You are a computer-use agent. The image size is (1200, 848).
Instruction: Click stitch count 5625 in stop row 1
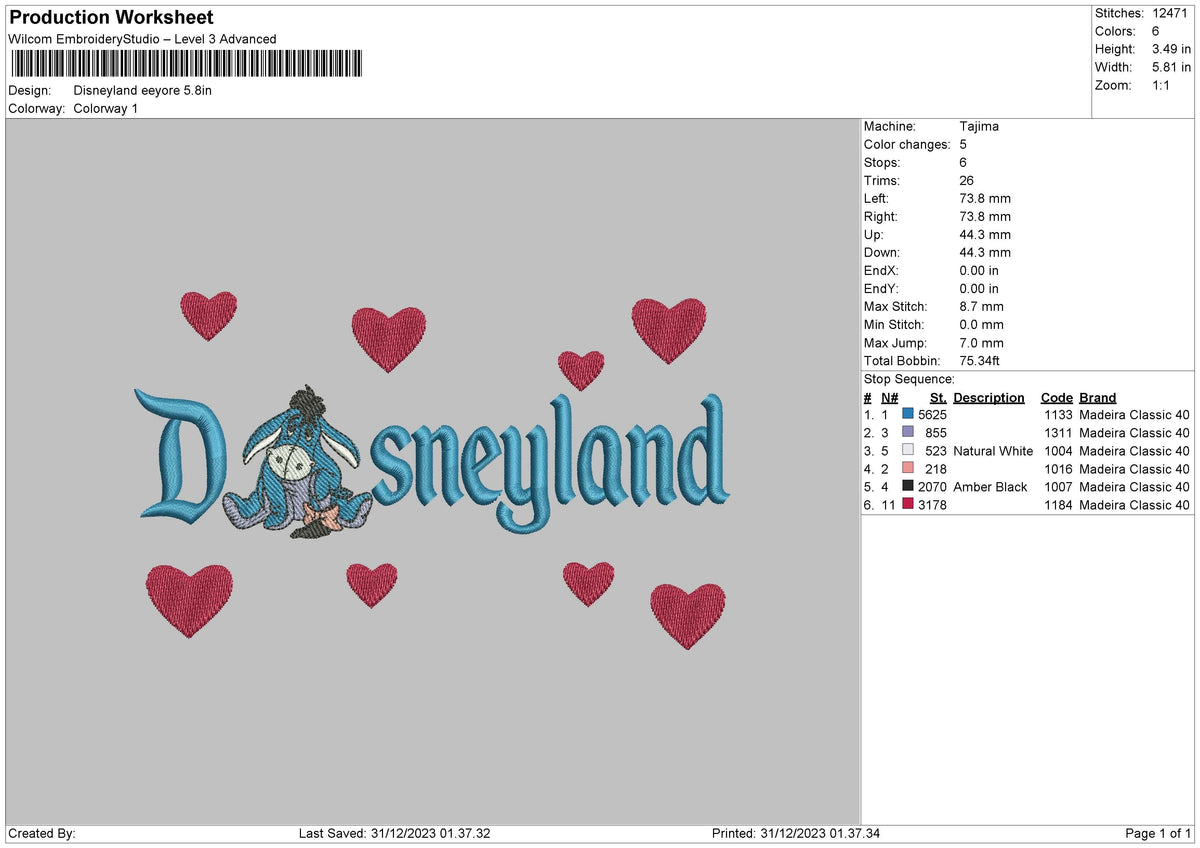pos(932,414)
